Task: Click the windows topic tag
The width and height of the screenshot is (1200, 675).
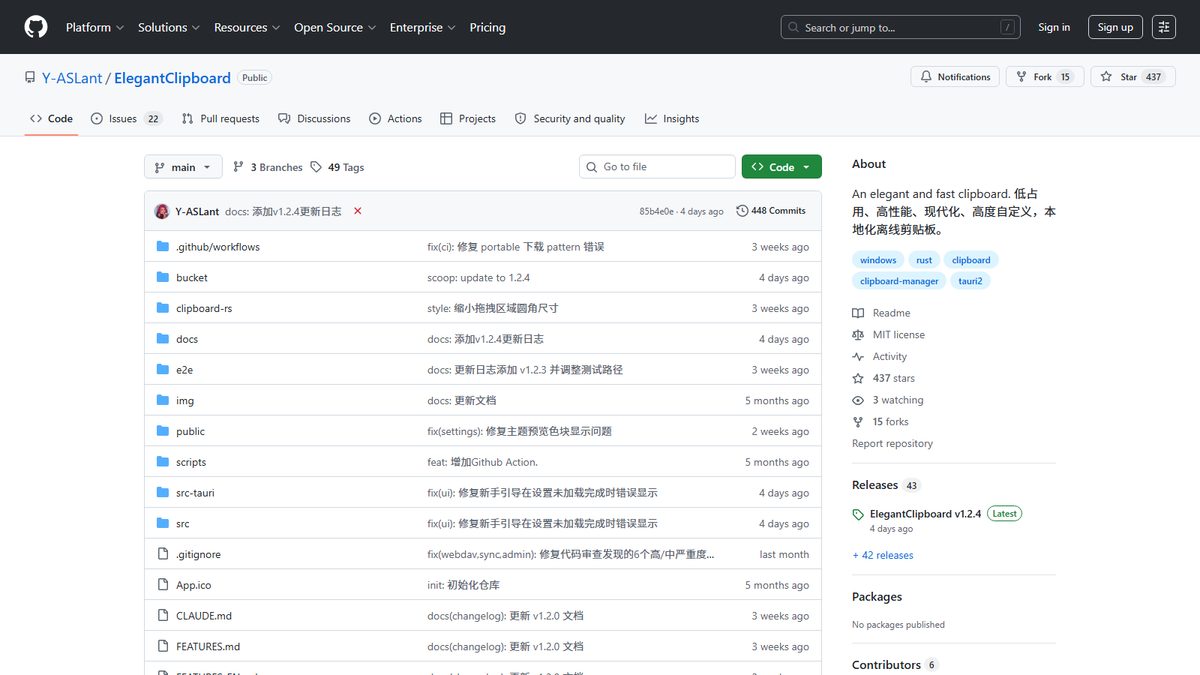Action: point(878,260)
